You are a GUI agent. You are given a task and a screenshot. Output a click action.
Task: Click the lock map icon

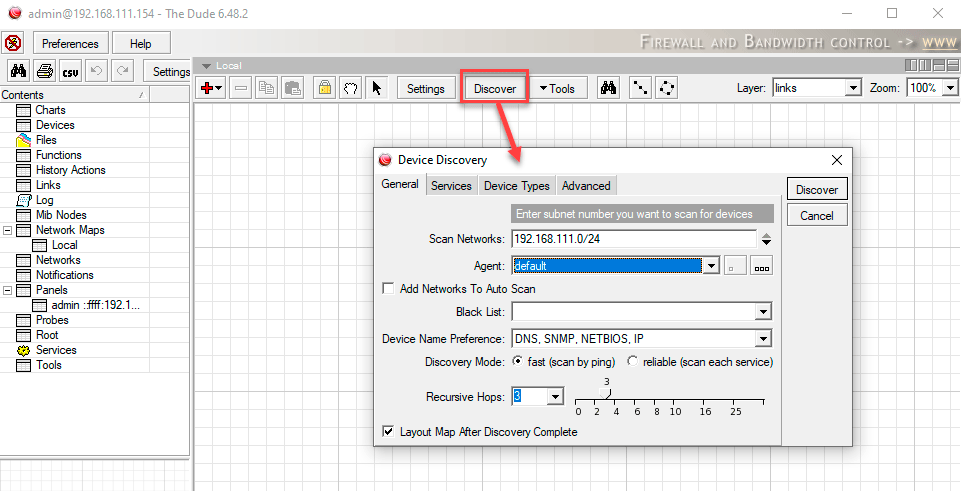tap(324, 88)
